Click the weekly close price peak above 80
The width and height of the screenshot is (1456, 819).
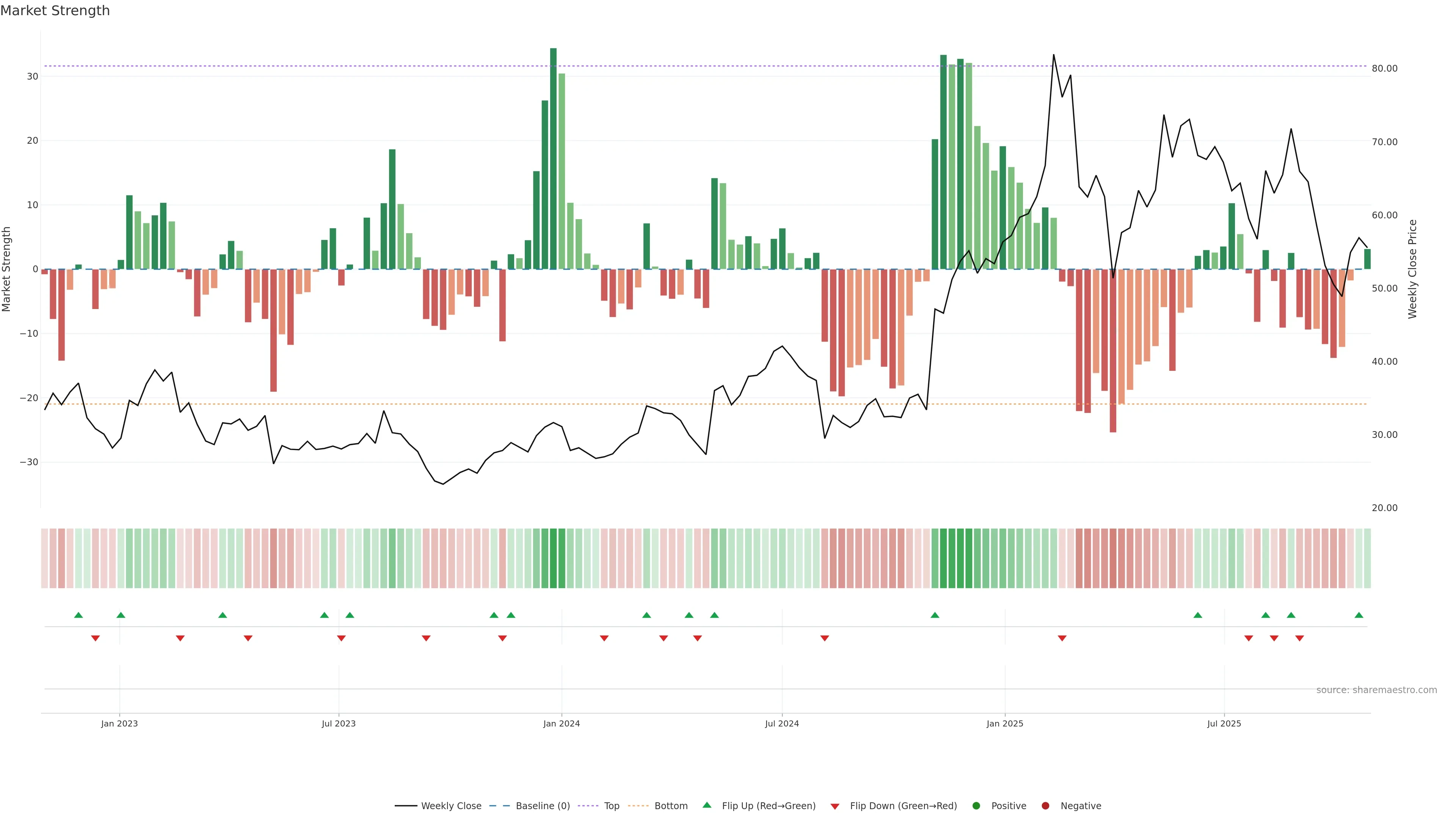tap(1054, 55)
